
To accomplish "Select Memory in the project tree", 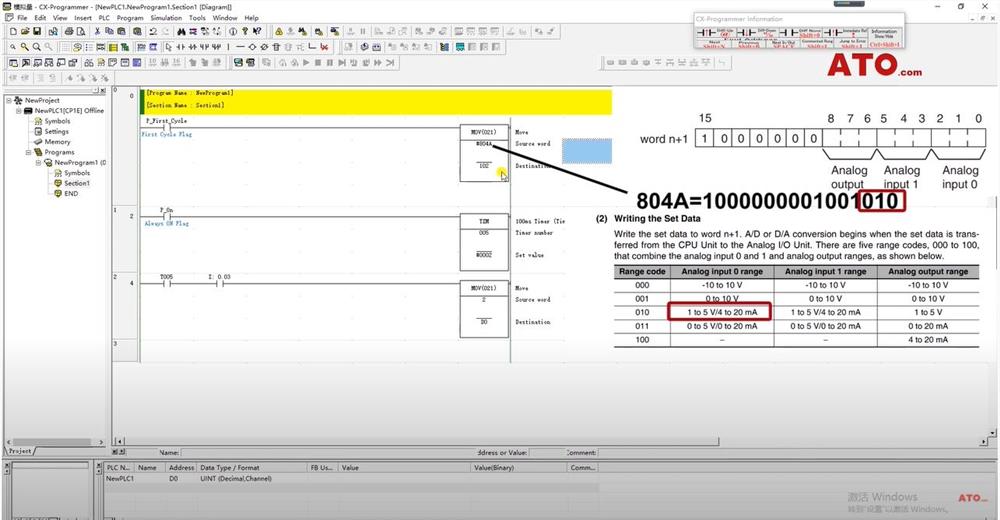I will point(57,142).
